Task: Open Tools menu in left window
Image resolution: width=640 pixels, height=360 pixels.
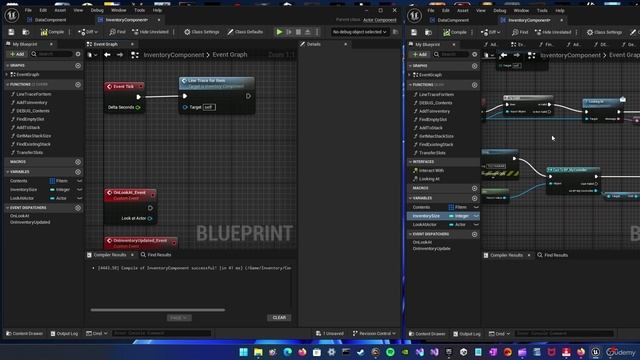Action: [x=140, y=10]
